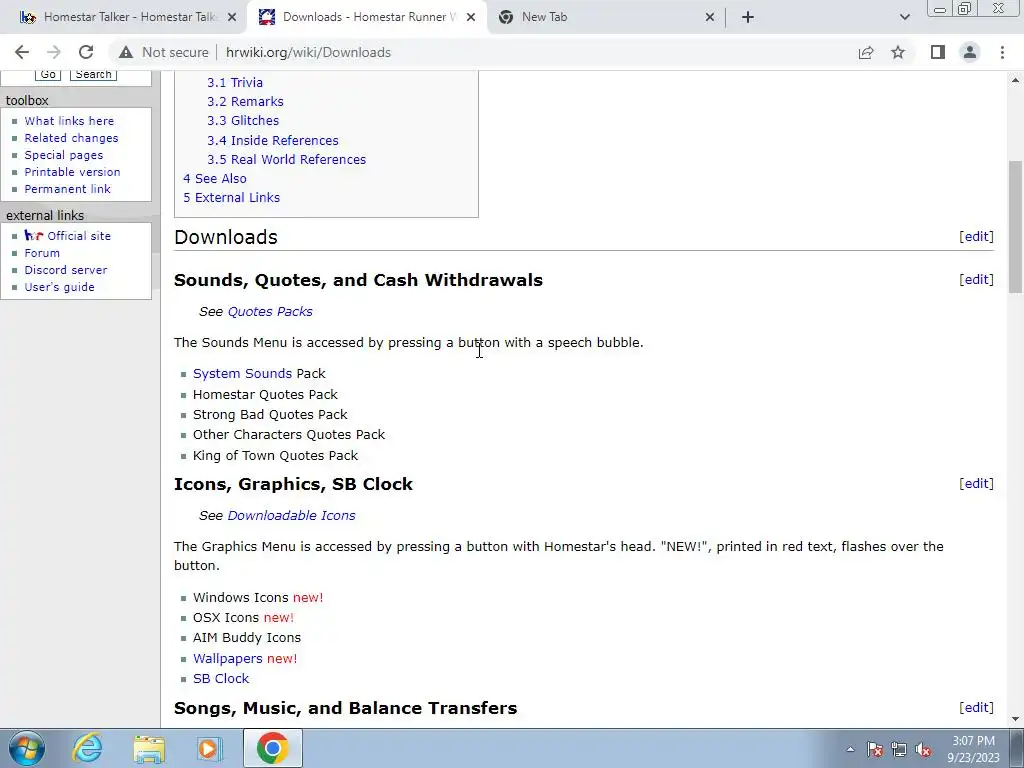
Task: Open the Windows Start button
Action: pos(27,748)
